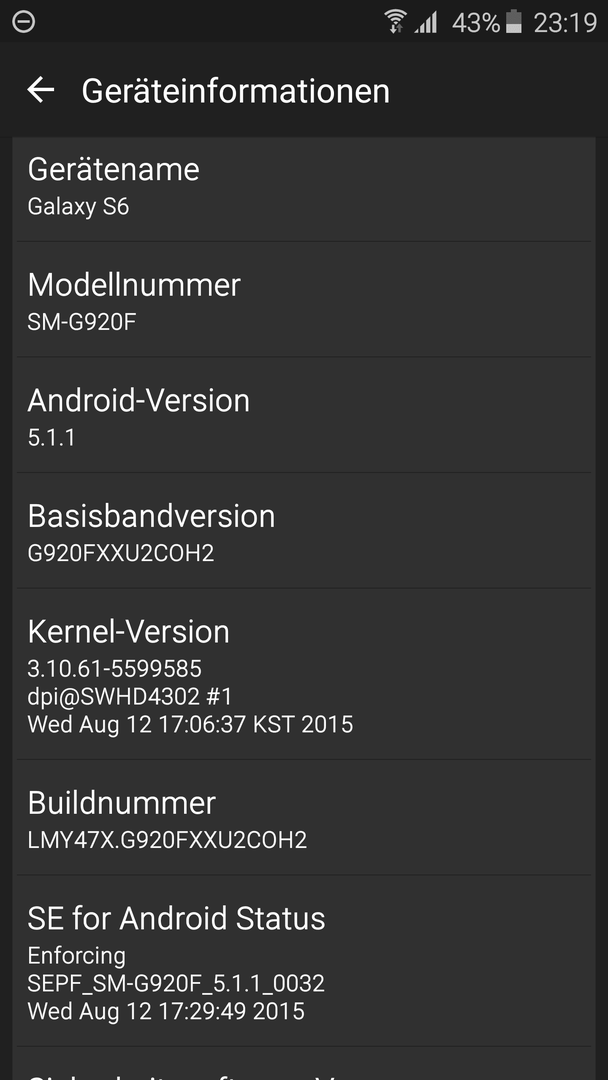Image resolution: width=608 pixels, height=1080 pixels.
Task: Select the Modellnummer entry
Action: click(304, 299)
